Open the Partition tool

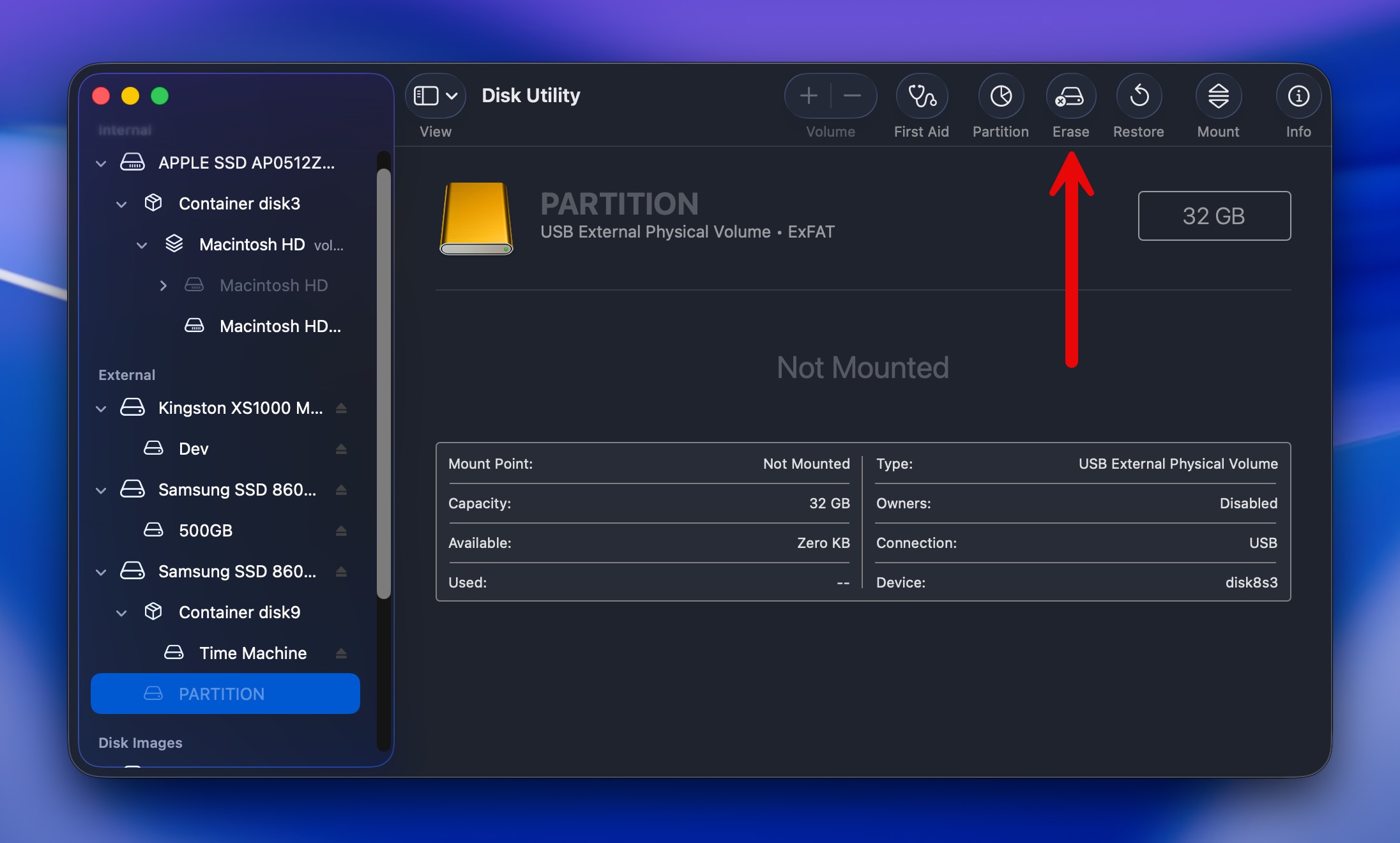pos(1000,96)
